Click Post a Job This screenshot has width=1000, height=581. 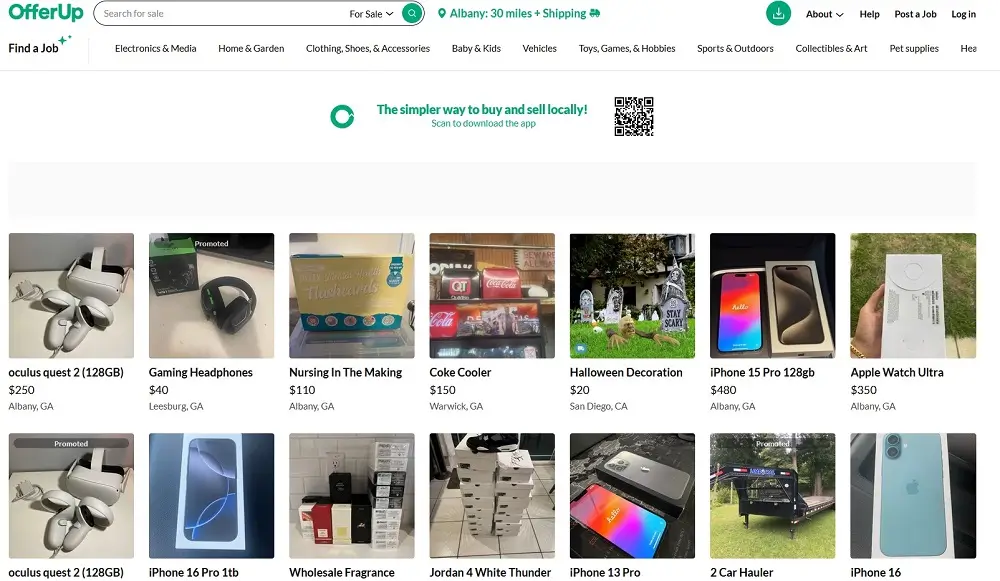point(915,13)
